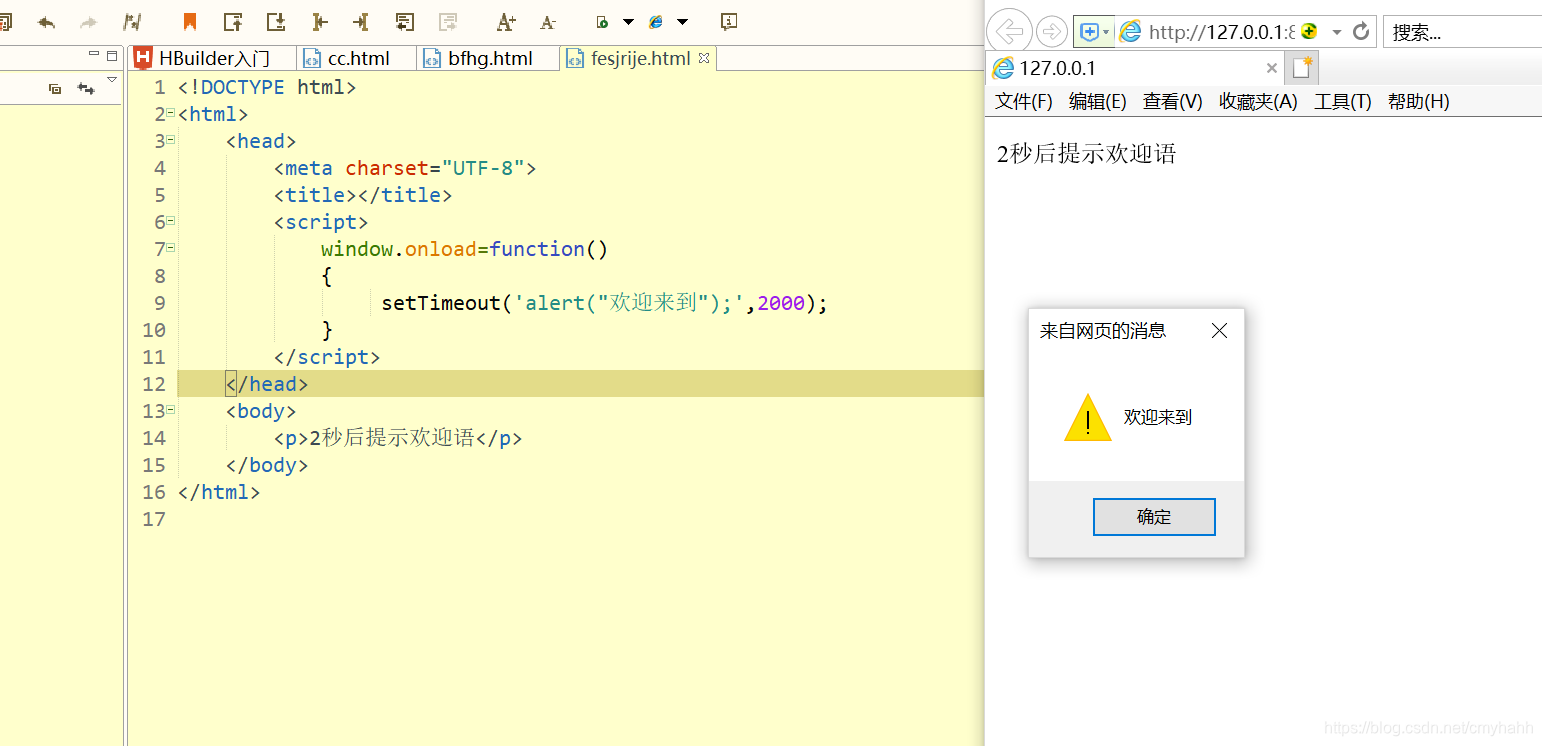Open the dropdown beside the shield-plus icon
The height and width of the screenshot is (746, 1542).
pos(1106,32)
